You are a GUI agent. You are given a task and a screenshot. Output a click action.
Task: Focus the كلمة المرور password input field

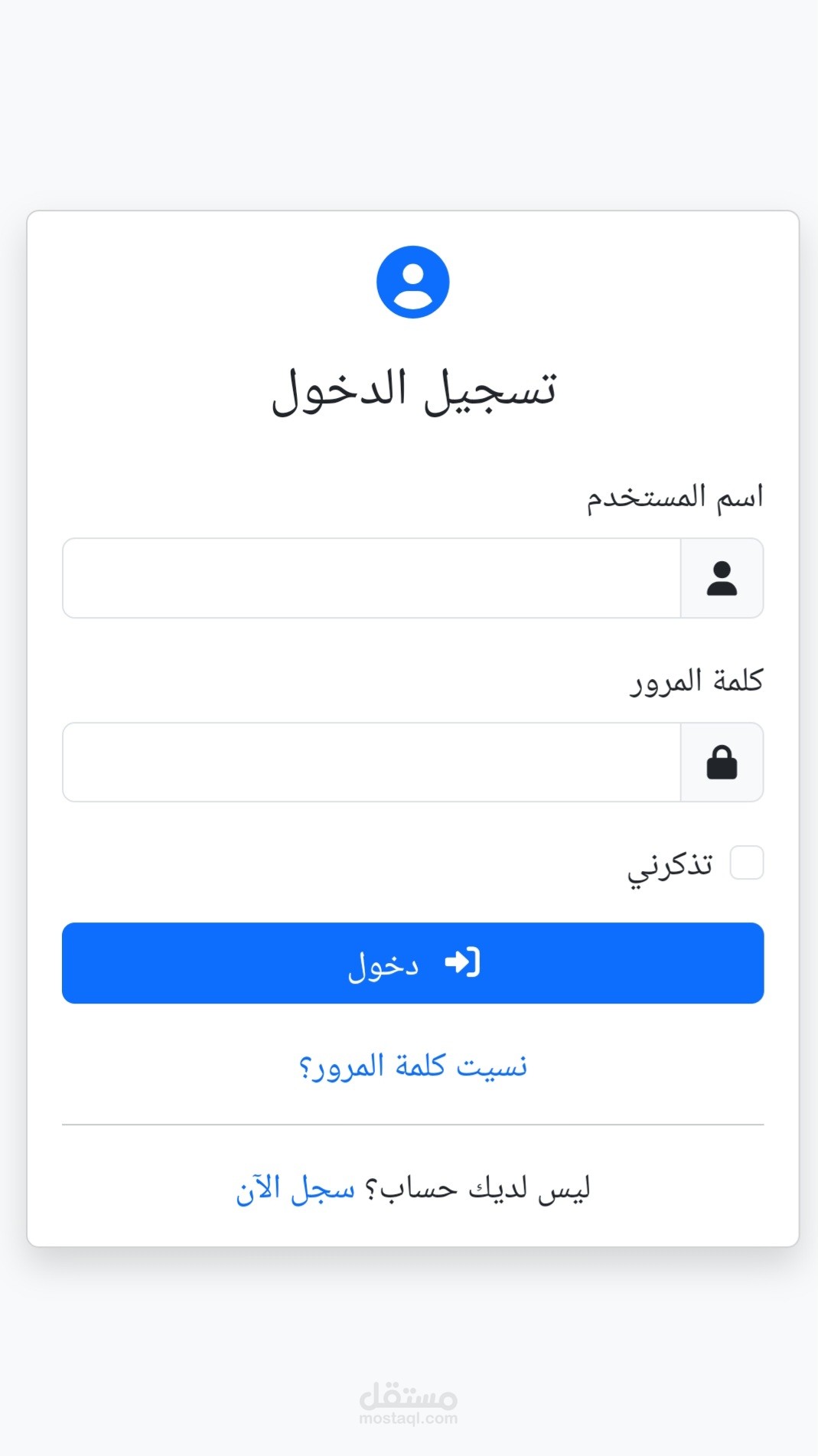[x=371, y=762]
